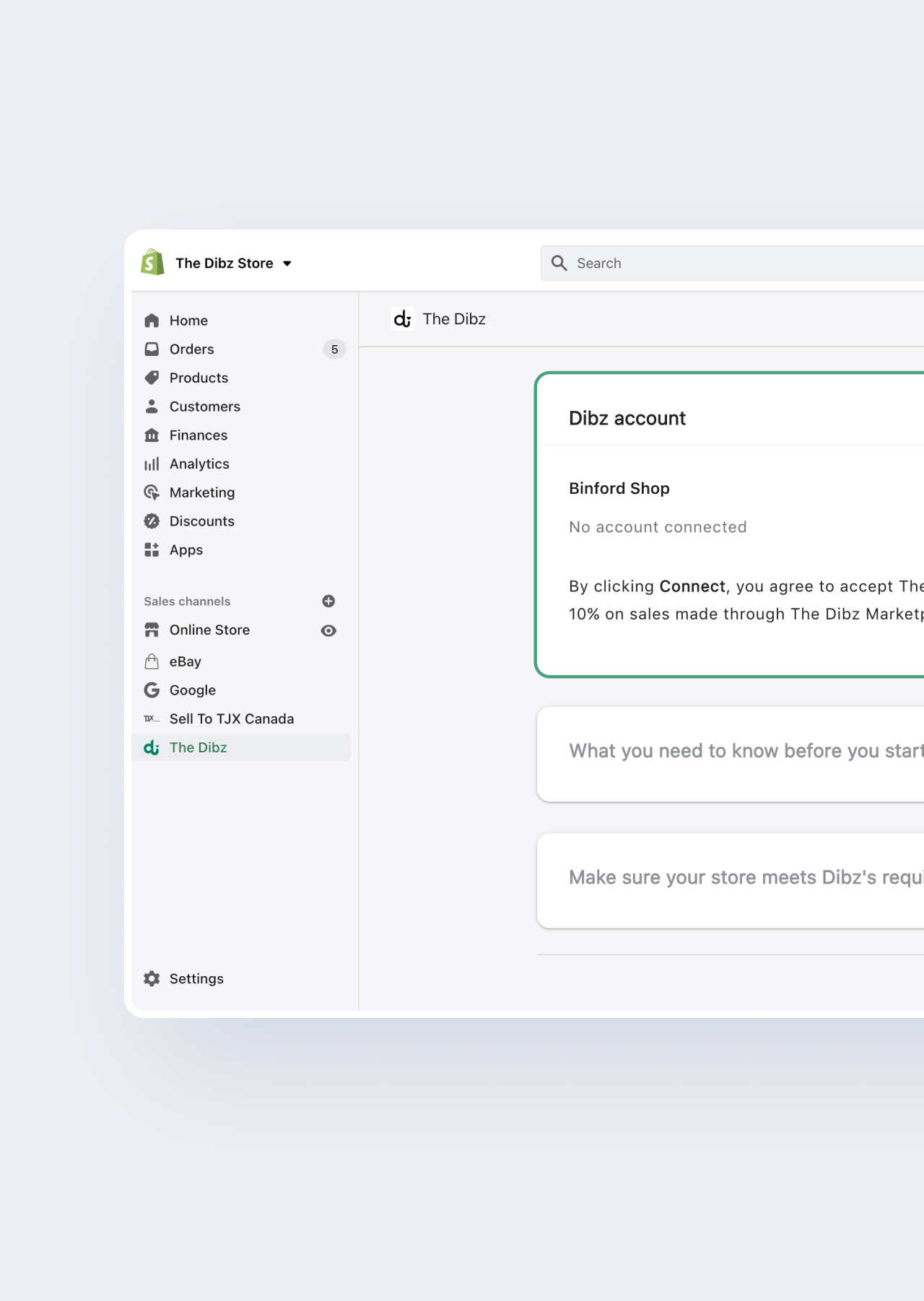Click the search magnifier icon
This screenshot has width=924, height=1301.
(559, 263)
